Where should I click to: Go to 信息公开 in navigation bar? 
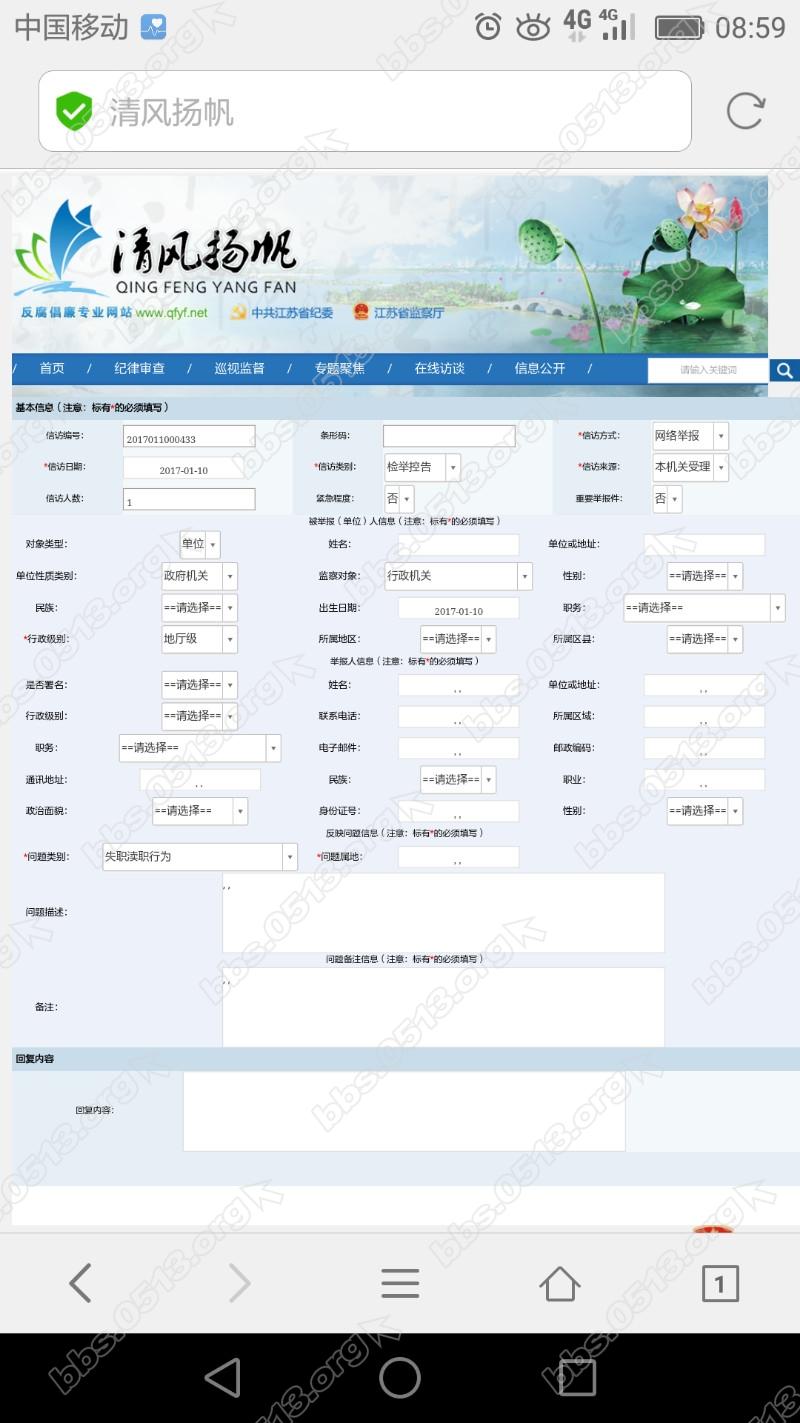tap(540, 368)
